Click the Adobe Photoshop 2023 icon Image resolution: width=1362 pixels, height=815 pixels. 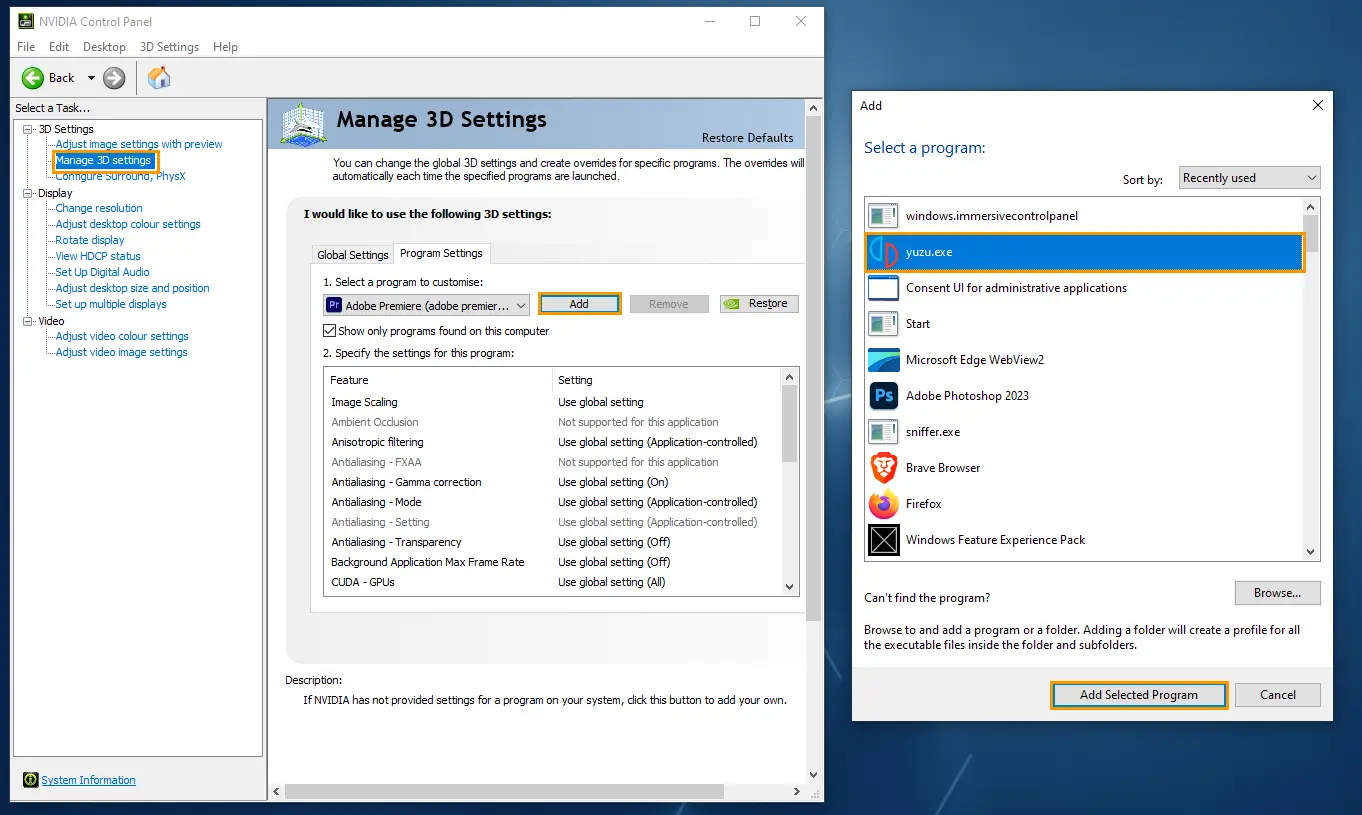pyautogui.click(x=884, y=396)
